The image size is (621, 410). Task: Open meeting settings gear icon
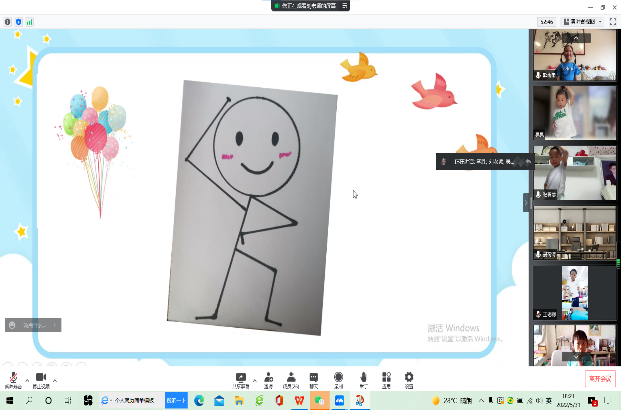tap(409, 380)
